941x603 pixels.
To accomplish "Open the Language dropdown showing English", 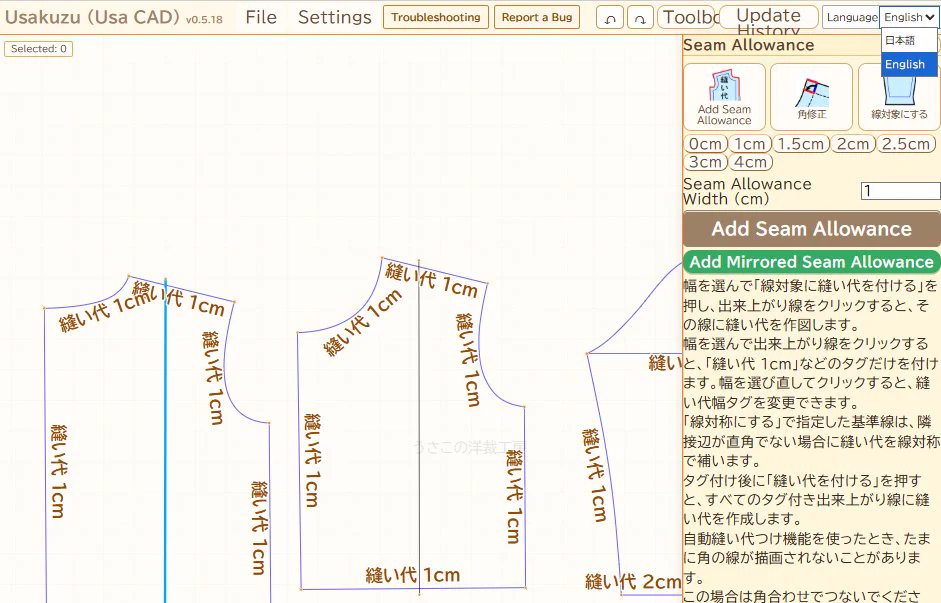I will (909, 17).
